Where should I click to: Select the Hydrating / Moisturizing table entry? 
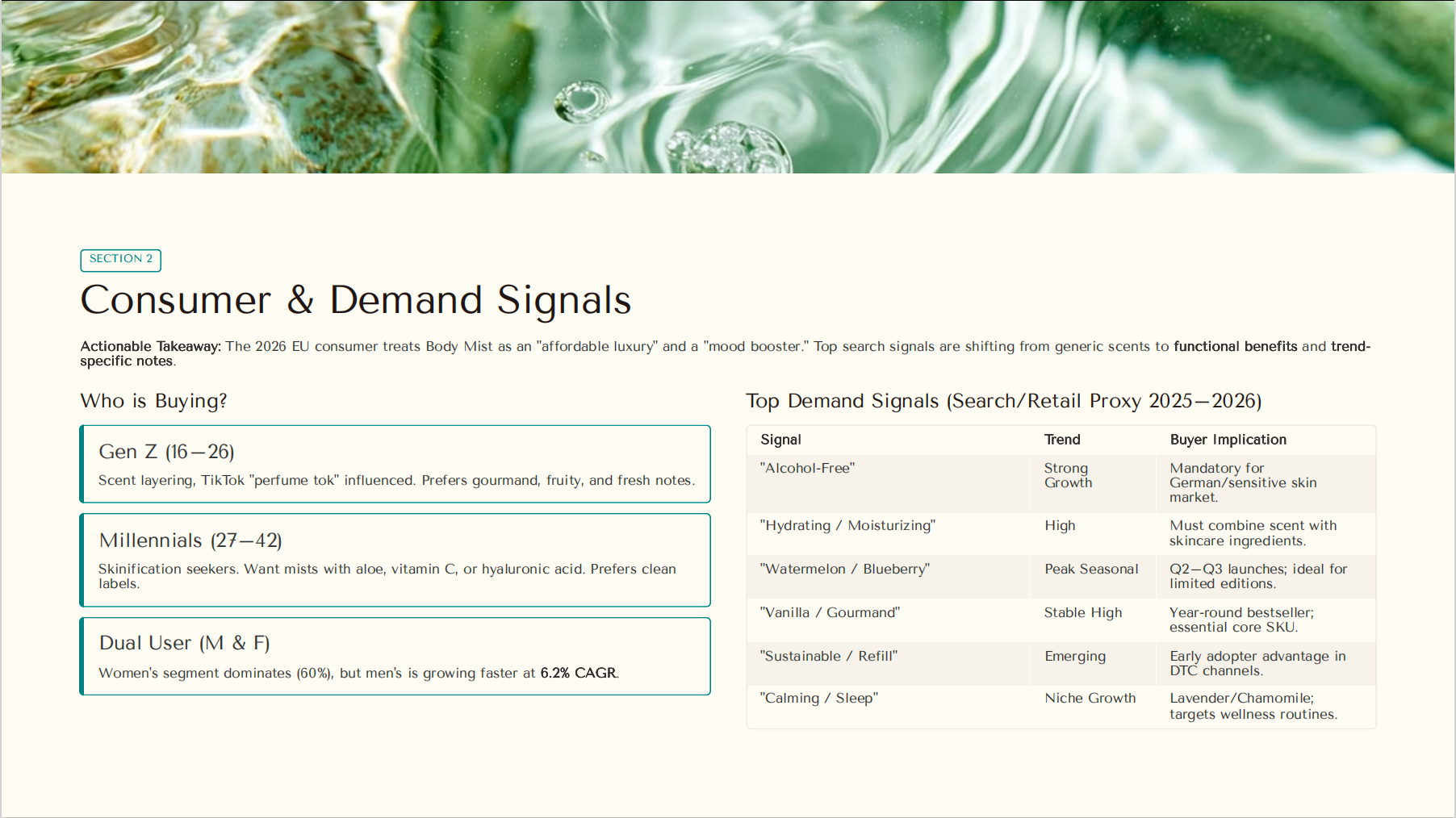coord(847,525)
